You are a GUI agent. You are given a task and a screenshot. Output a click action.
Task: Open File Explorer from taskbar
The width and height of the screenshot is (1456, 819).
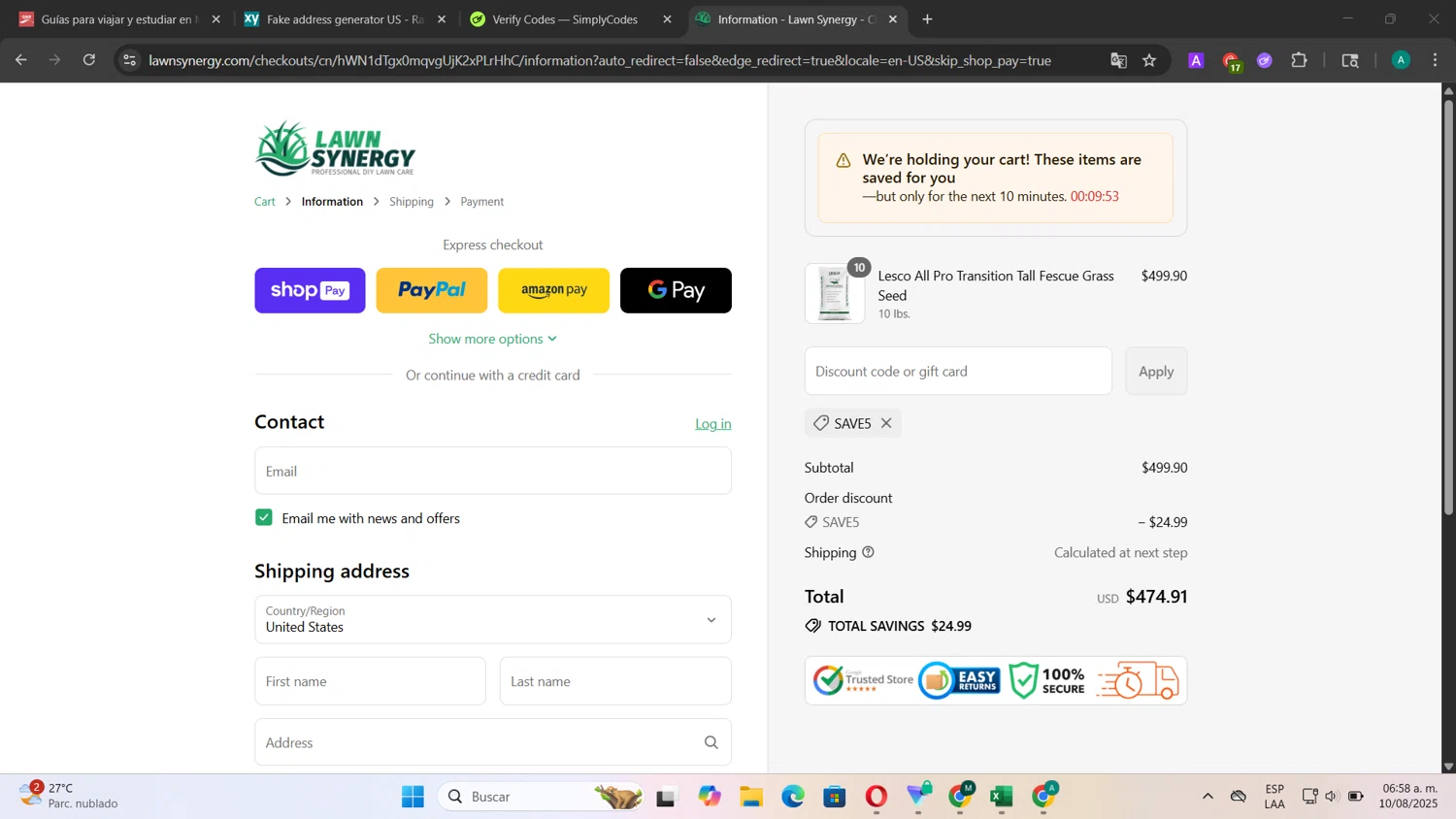click(751, 797)
